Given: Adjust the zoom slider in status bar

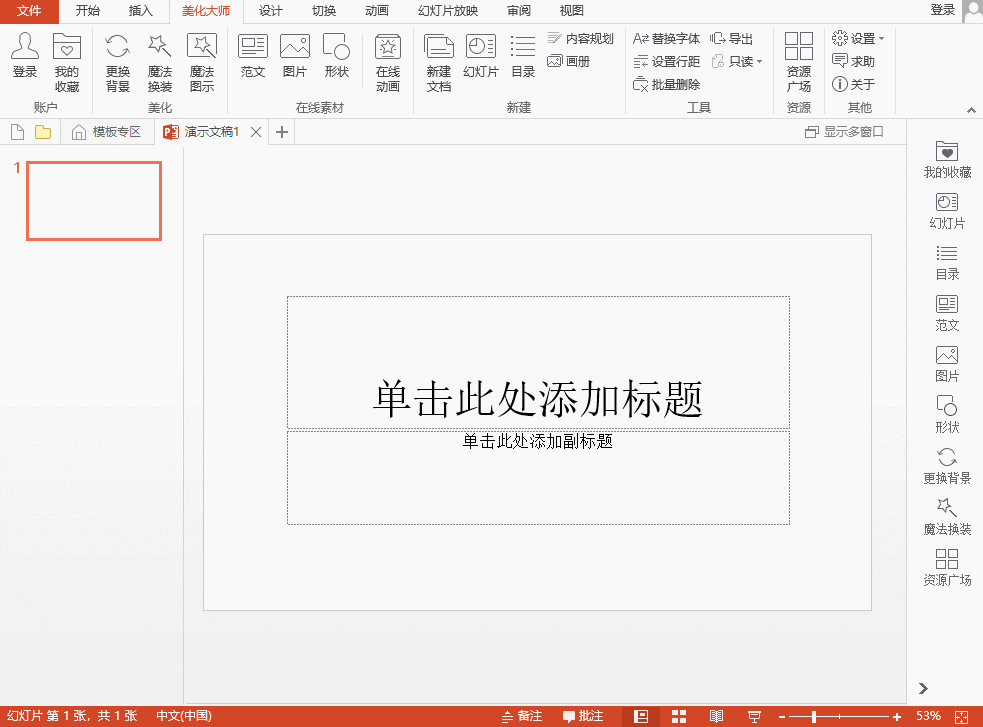Looking at the screenshot, I should [x=814, y=716].
